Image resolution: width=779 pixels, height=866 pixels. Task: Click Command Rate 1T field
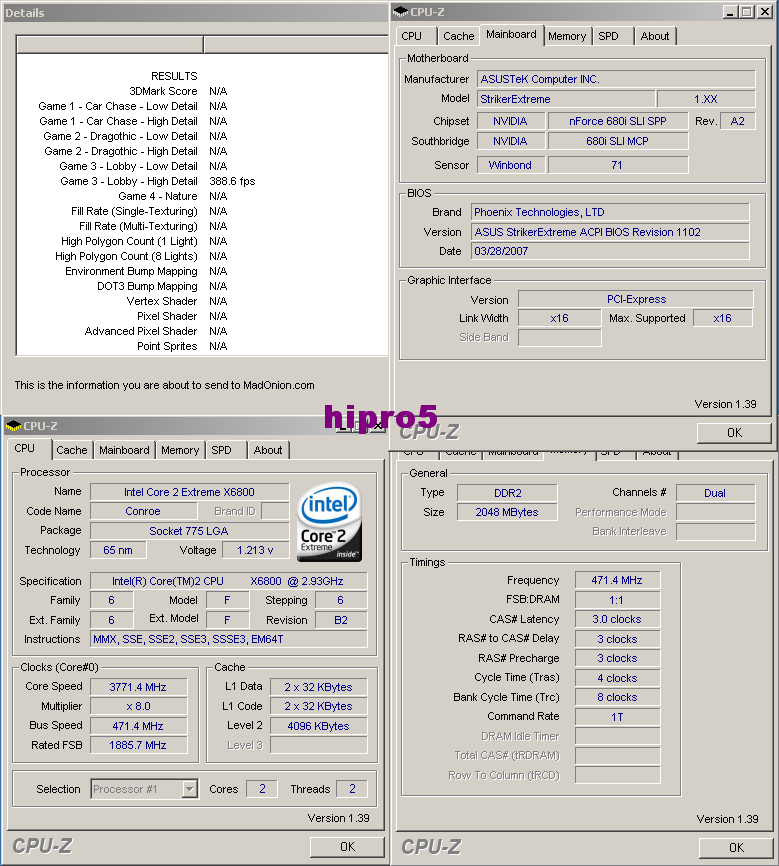(x=618, y=717)
